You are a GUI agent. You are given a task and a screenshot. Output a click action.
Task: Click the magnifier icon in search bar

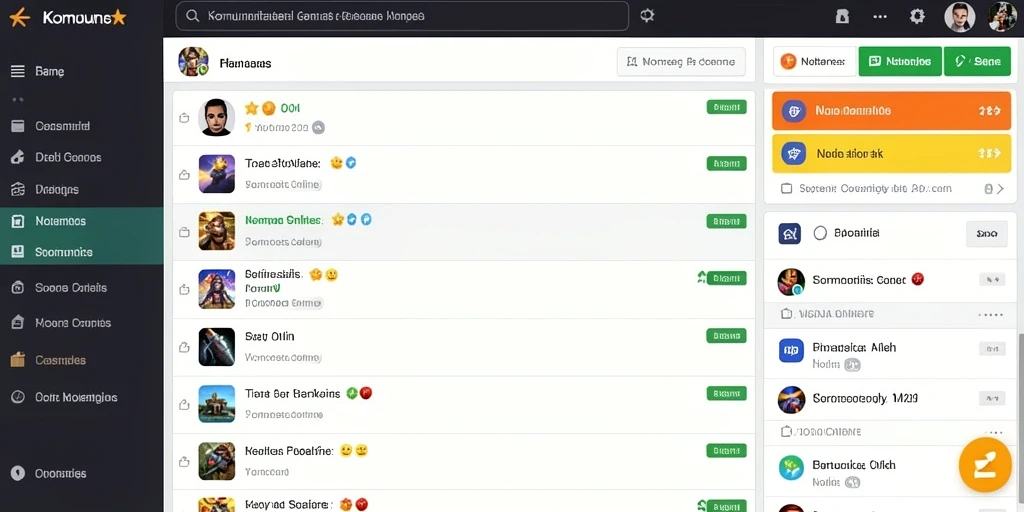(x=192, y=16)
